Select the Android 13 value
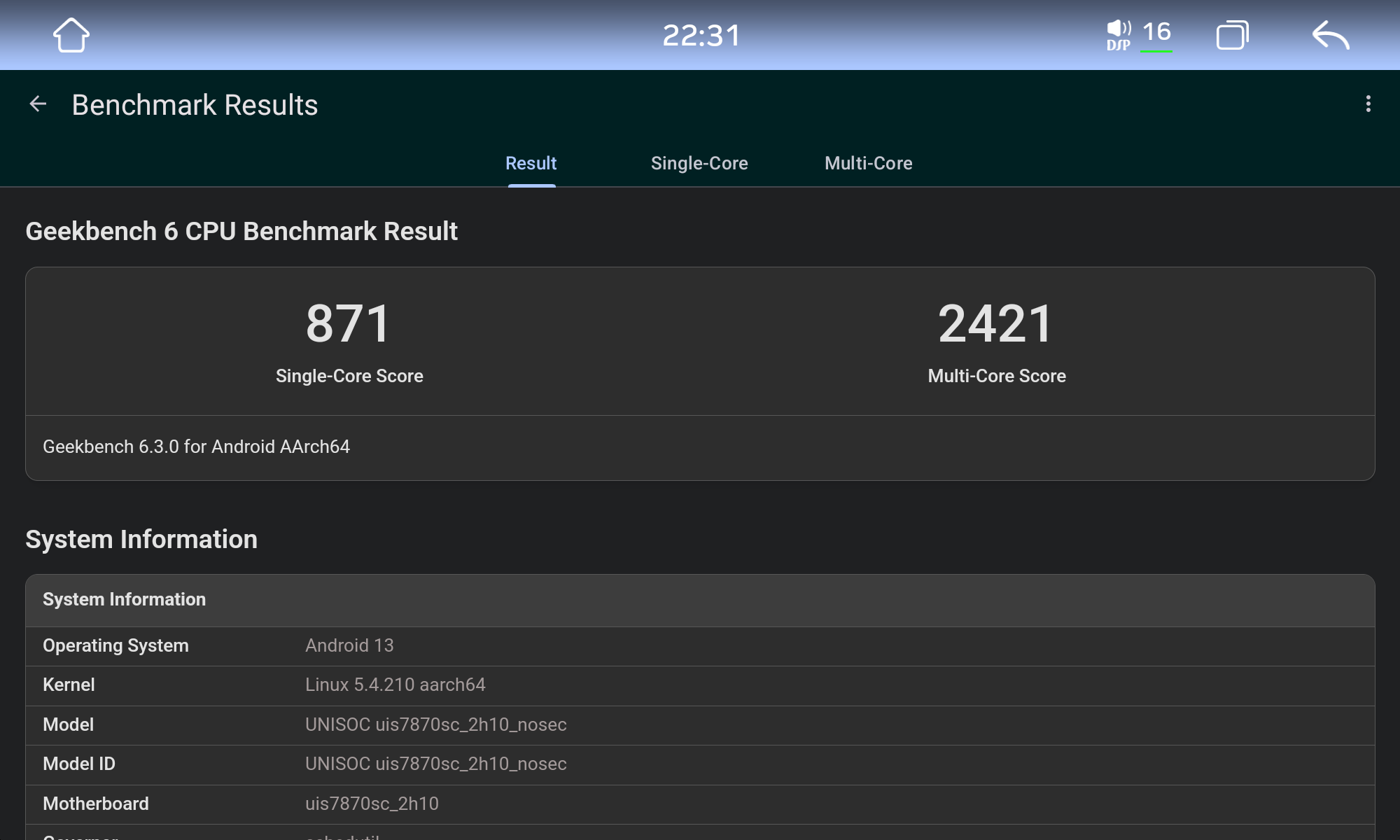Image resolution: width=1400 pixels, height=840 pixels. coord(349,645)
